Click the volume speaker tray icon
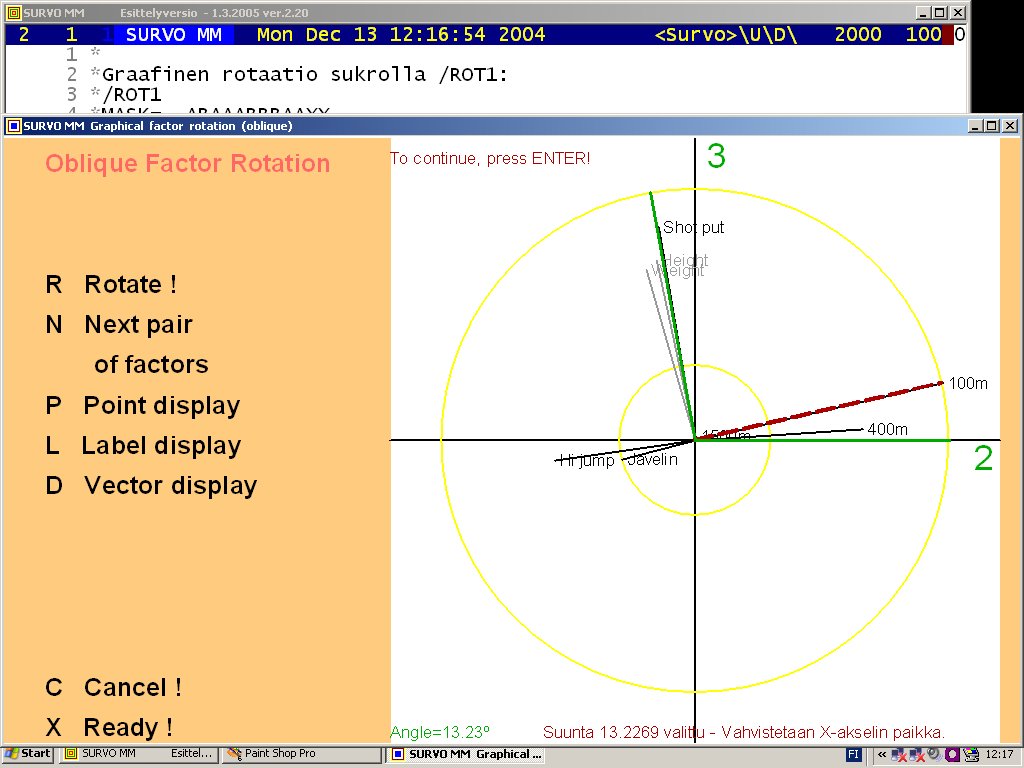1024x768 pixels. pyautogui.click(x=933, y=754)
